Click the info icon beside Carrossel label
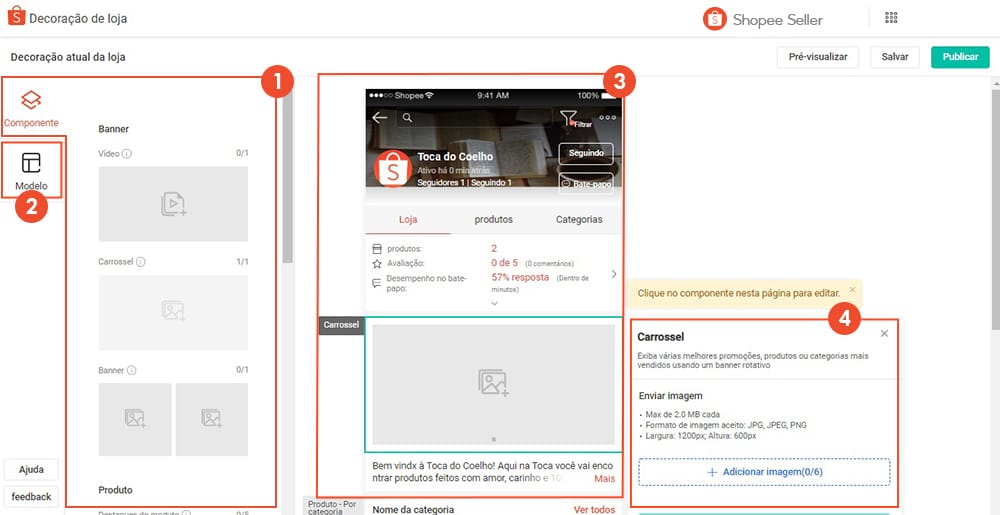 (x=141, y=262)
